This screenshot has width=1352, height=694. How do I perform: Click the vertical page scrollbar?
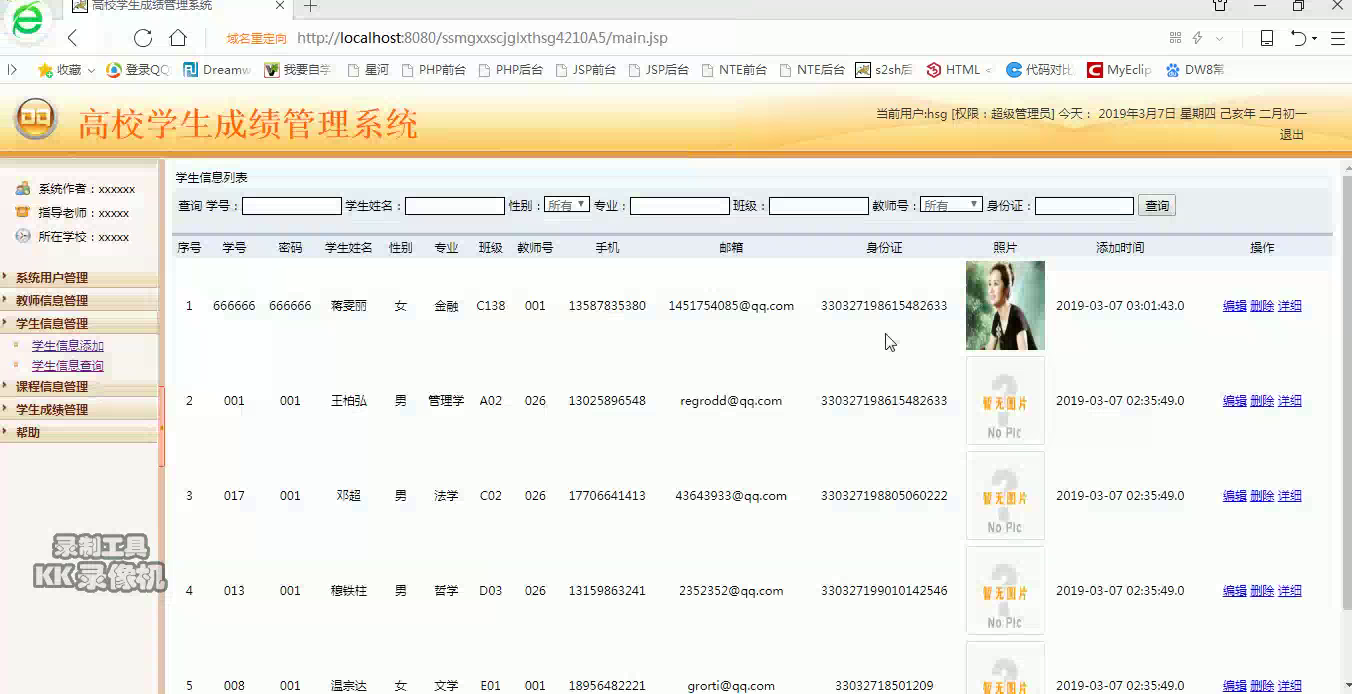click(x=1346, y=390)
